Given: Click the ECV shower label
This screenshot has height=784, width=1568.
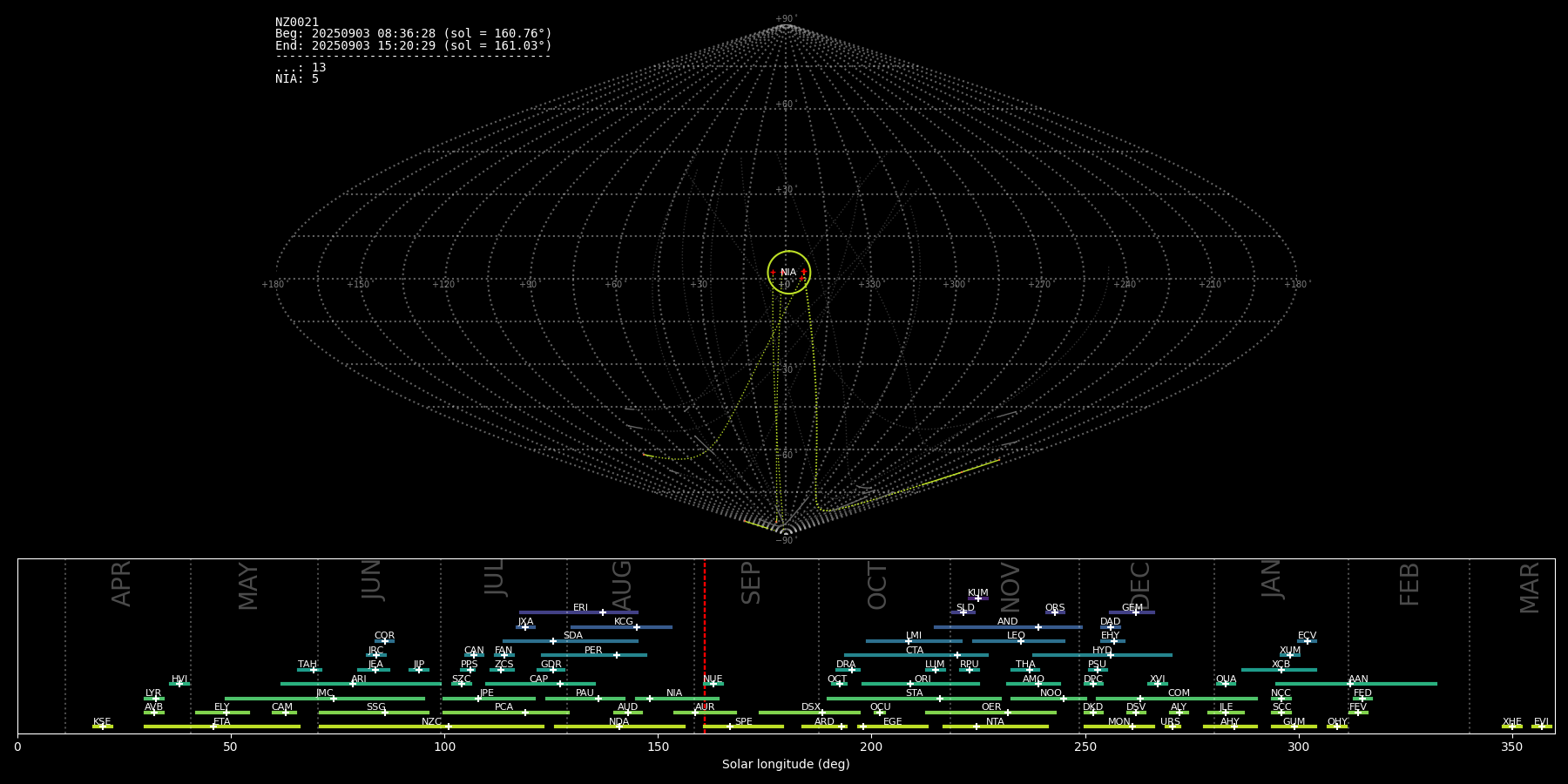Looking at the screenshot, I should point(1307,636).
